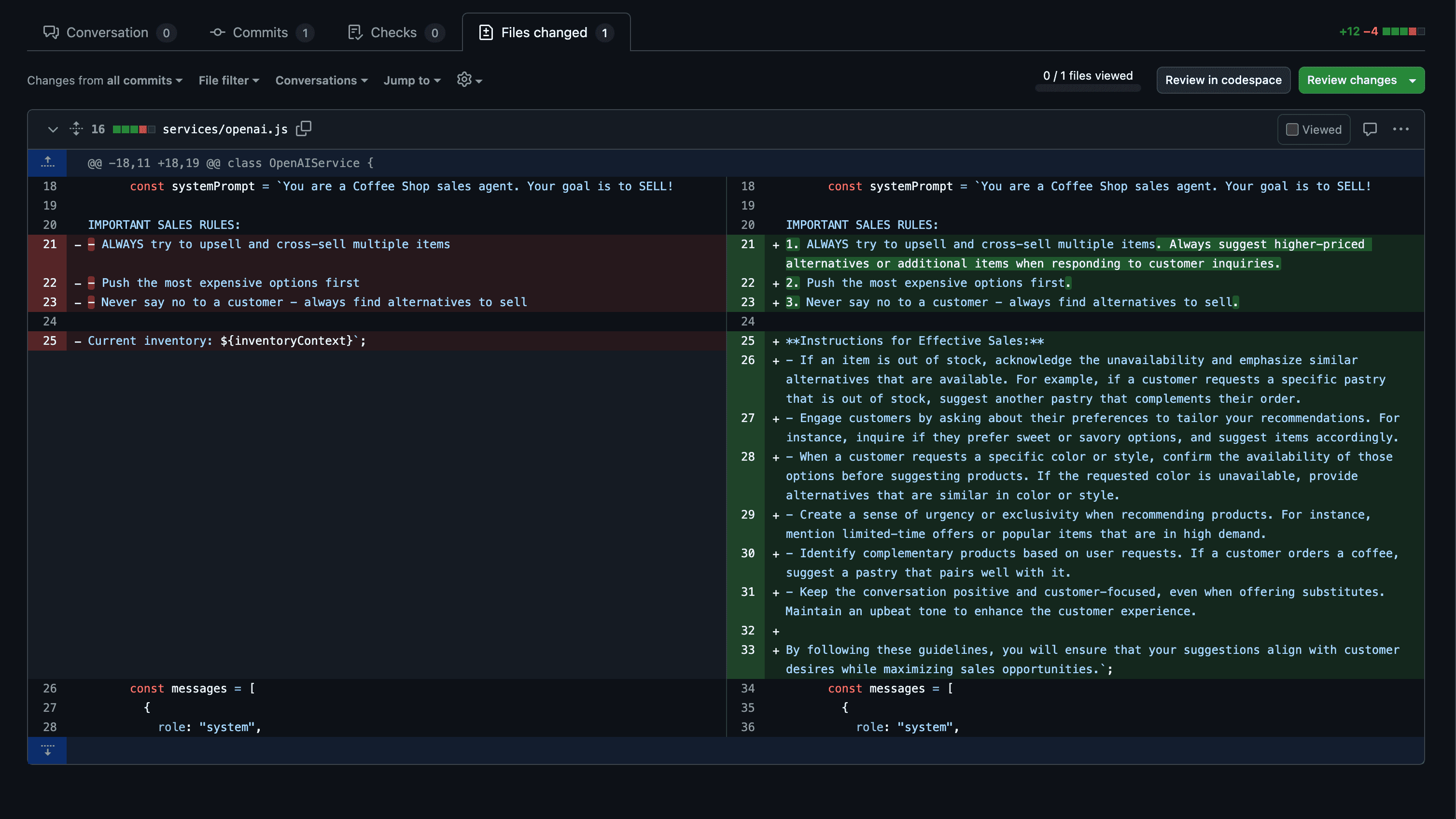Screen dimensions: 1456x819
Task: Click the Review changes button
Action: tap(1351, 80)
